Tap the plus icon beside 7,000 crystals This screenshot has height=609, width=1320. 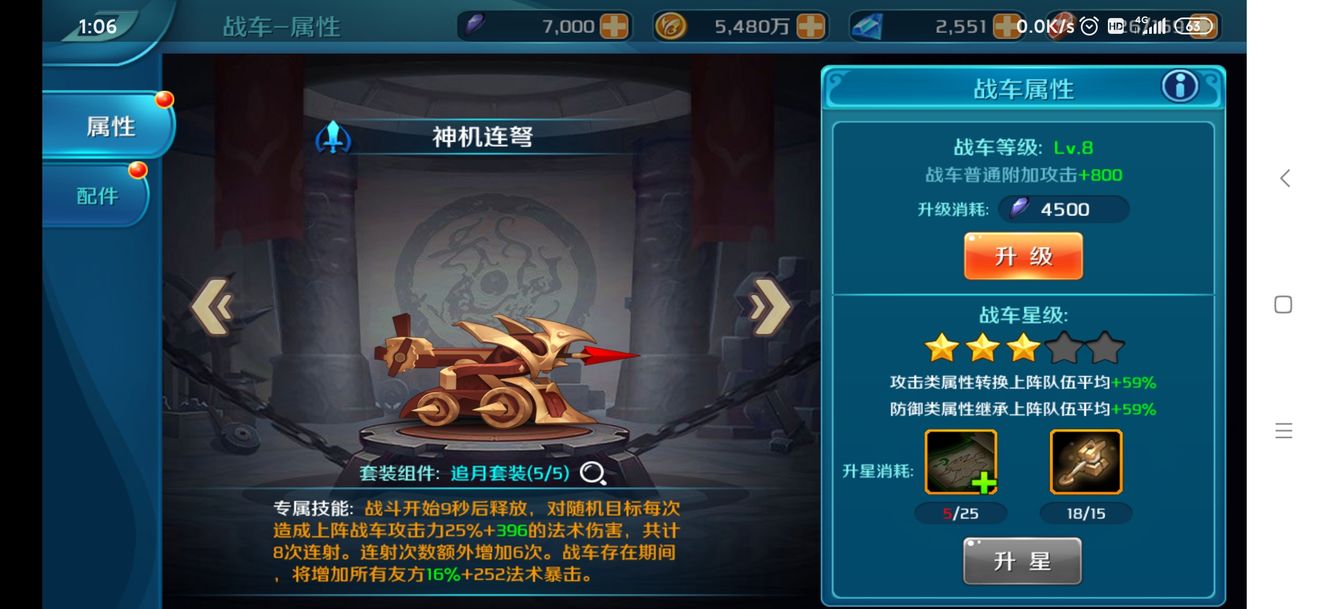tap(614, 27)
